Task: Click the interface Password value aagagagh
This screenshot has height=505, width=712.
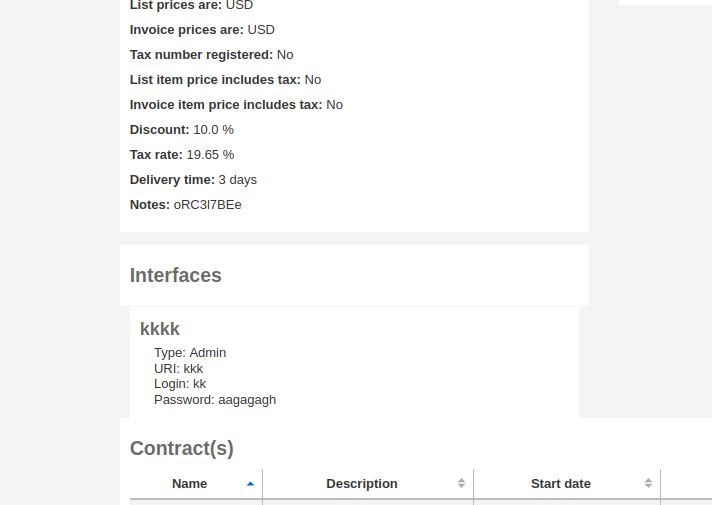Action: 247,400
